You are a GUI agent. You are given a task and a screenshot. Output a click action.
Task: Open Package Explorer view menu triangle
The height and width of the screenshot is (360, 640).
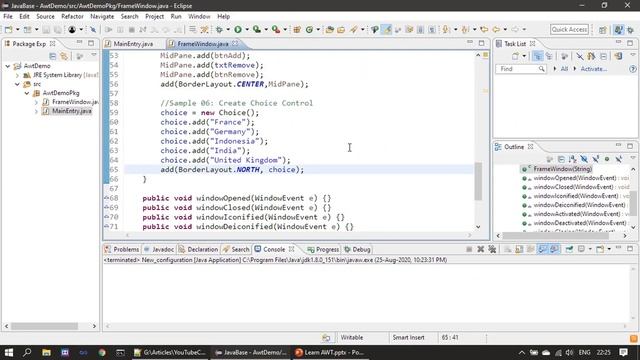[94, 55]
